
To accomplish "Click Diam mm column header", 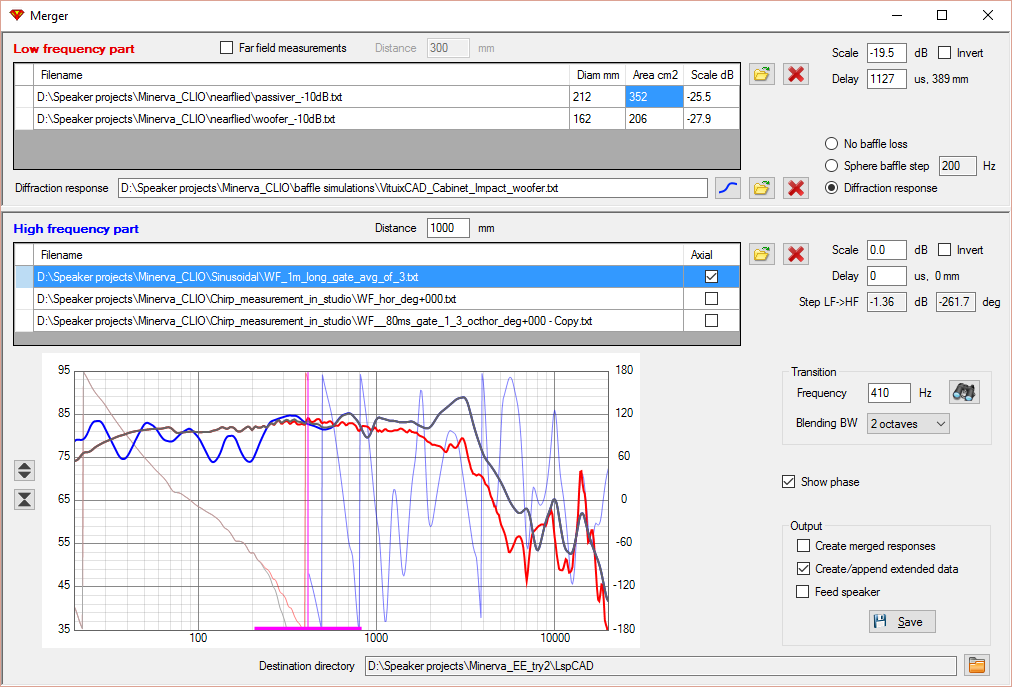I will [597, 75].
